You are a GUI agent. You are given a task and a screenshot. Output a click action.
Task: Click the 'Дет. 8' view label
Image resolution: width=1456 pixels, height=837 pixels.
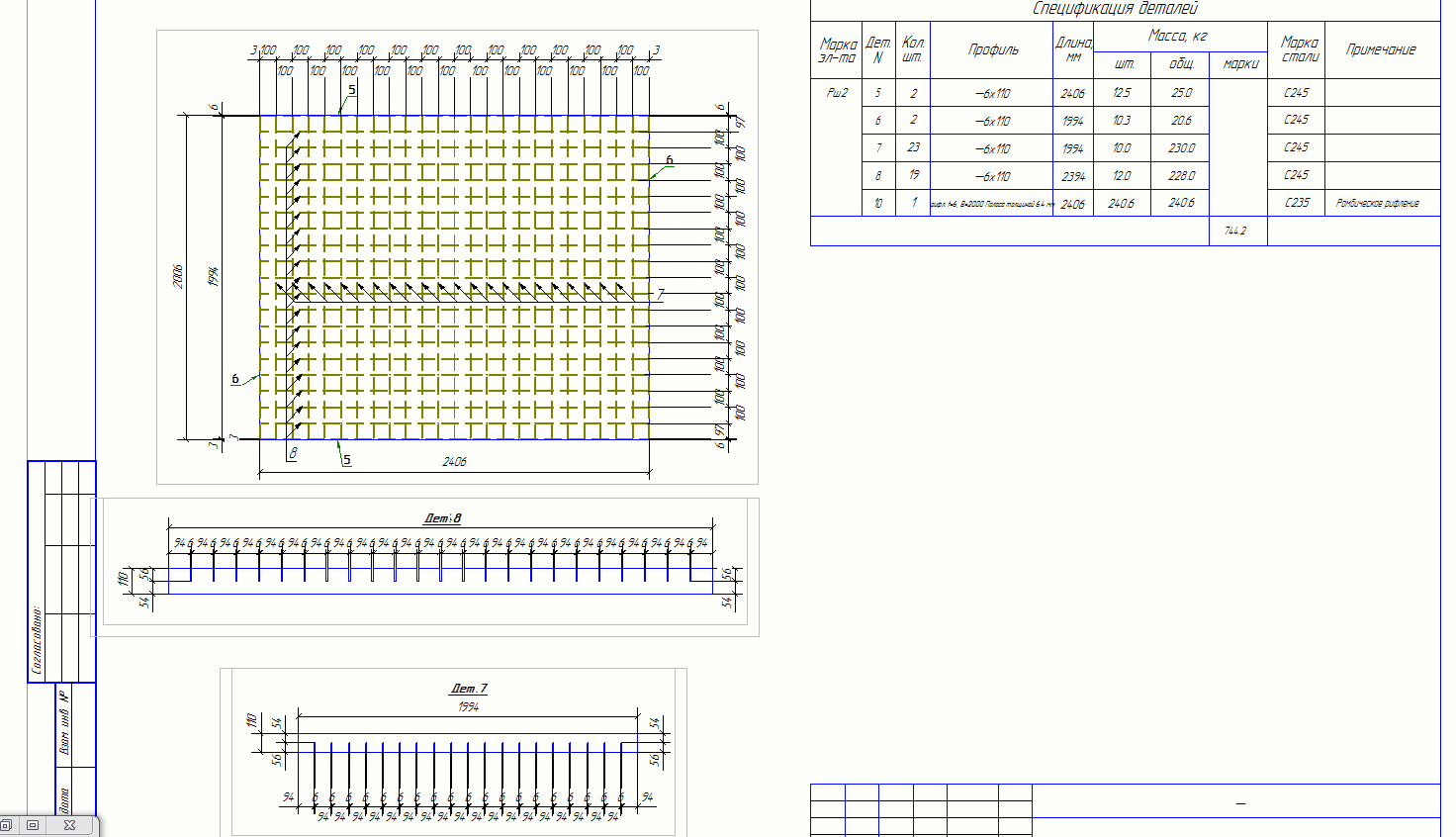tap(442, 518)
